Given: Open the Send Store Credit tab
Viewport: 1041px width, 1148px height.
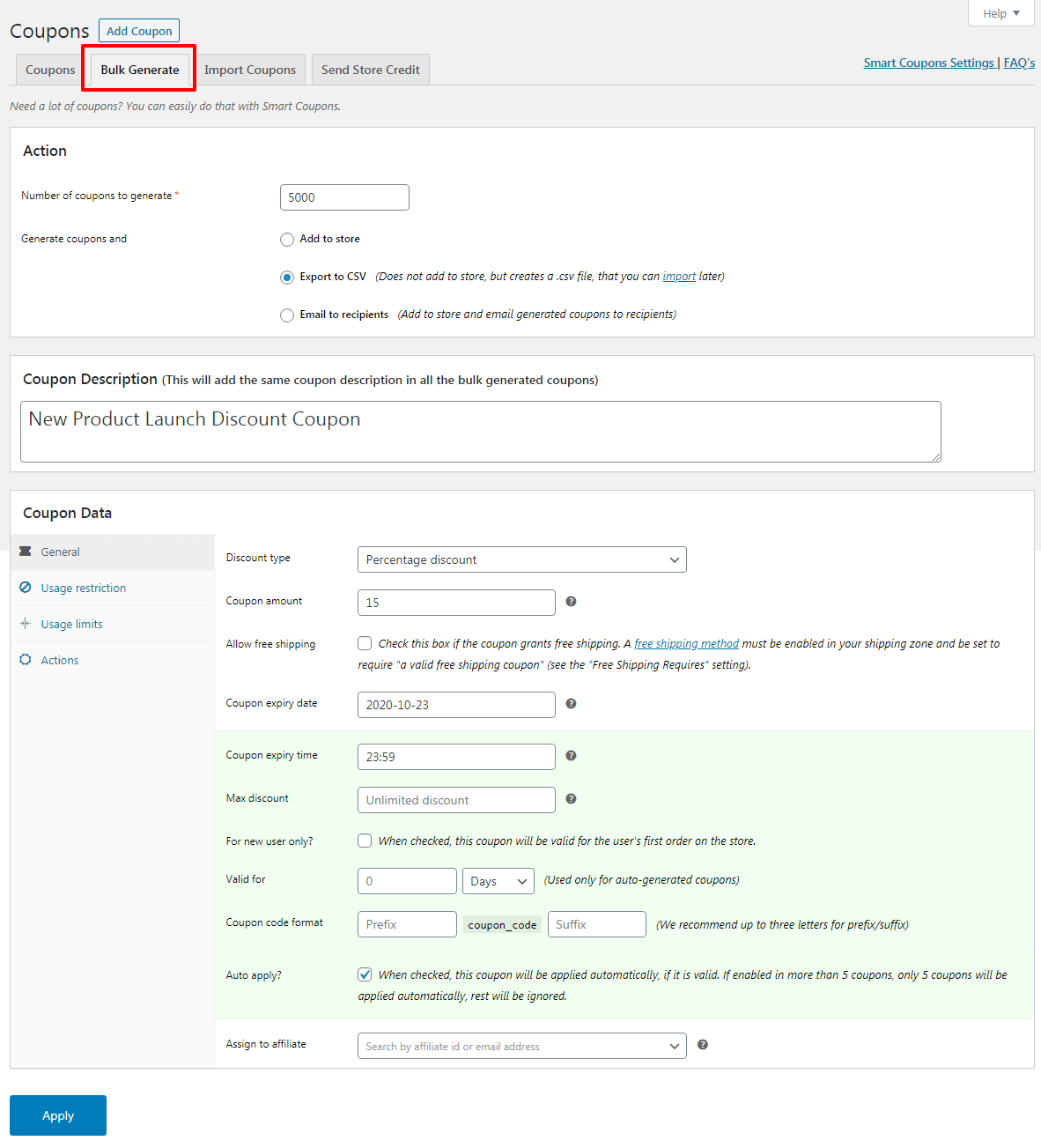Looking at the screenshot, I should [x=370, y=70].
